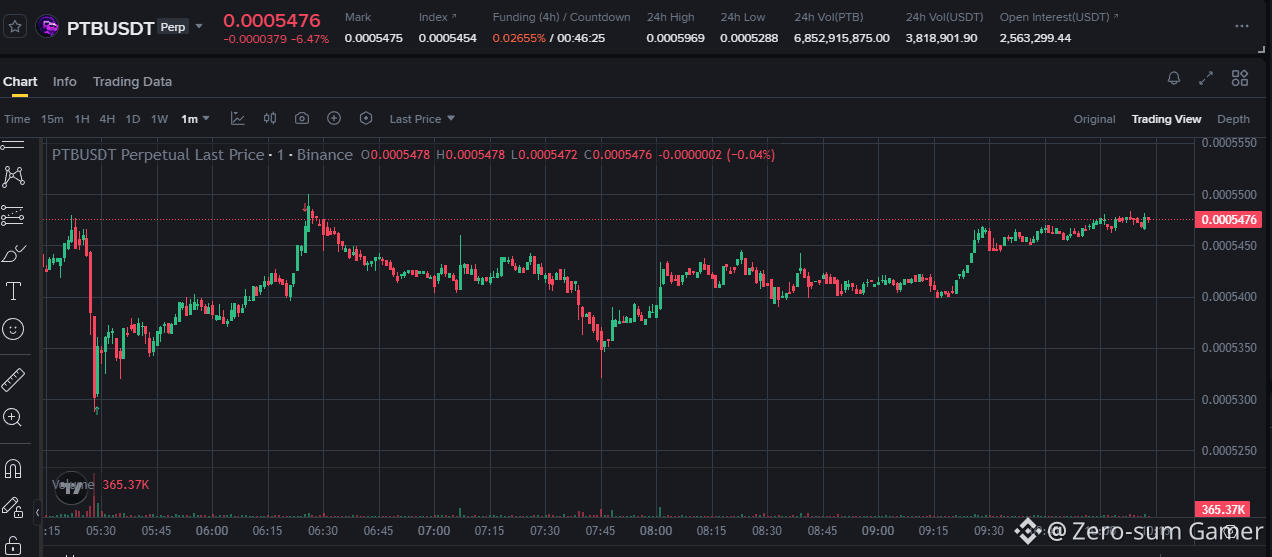1272x557 pixels.
Task: Select the text annotation tool
Action: 14,291
